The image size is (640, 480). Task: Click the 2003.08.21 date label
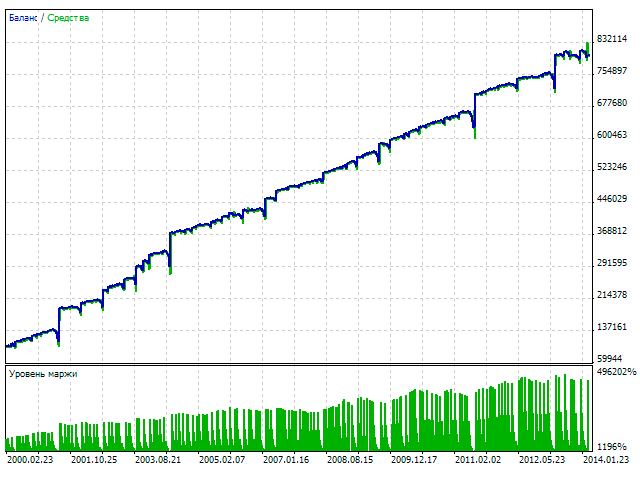tap(158, 460)
